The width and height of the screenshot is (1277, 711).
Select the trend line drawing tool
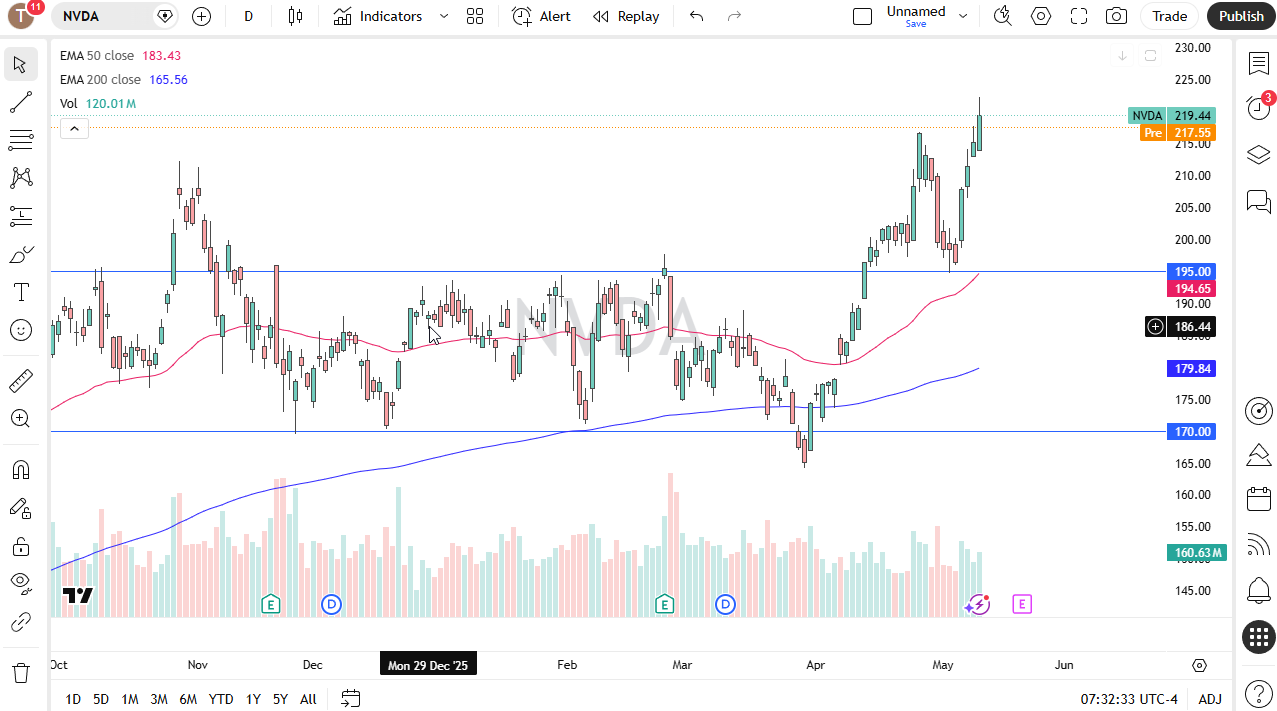coord(20,102)
